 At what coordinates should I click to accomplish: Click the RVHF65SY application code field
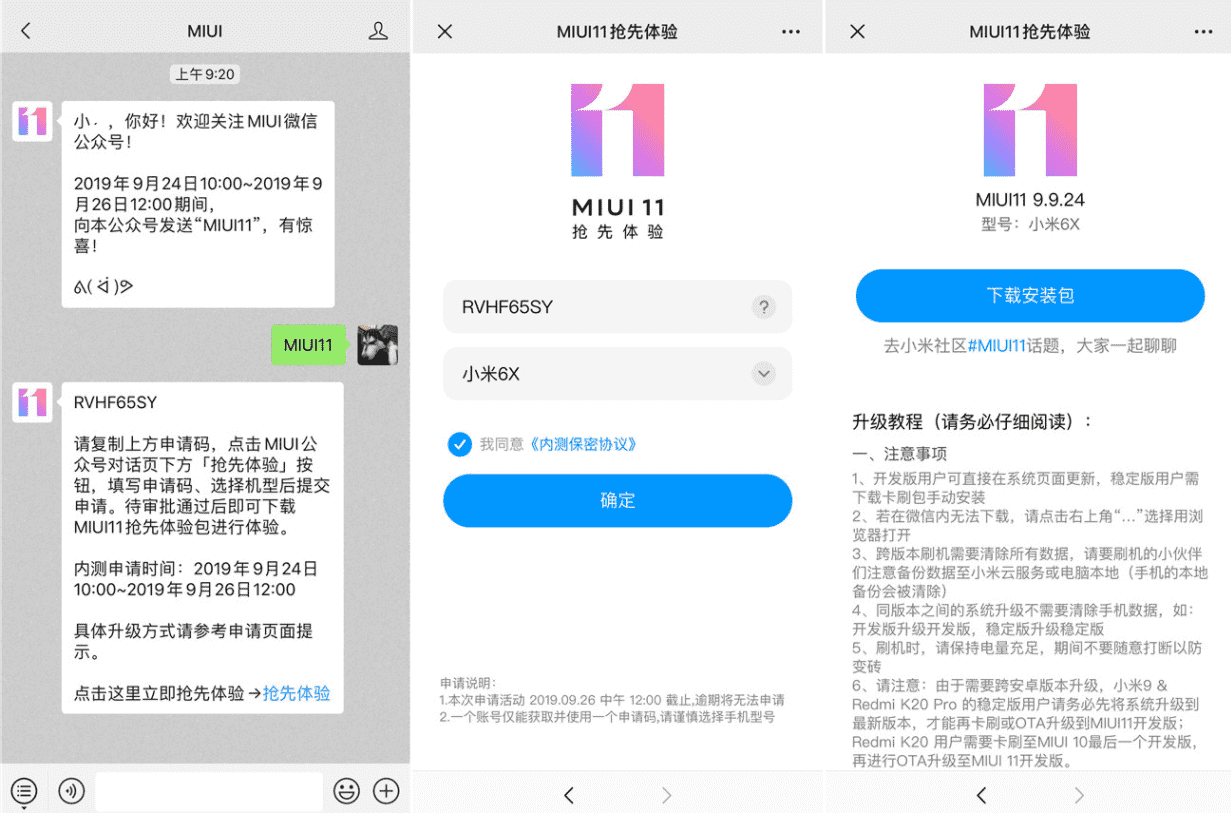click(617, 307)
